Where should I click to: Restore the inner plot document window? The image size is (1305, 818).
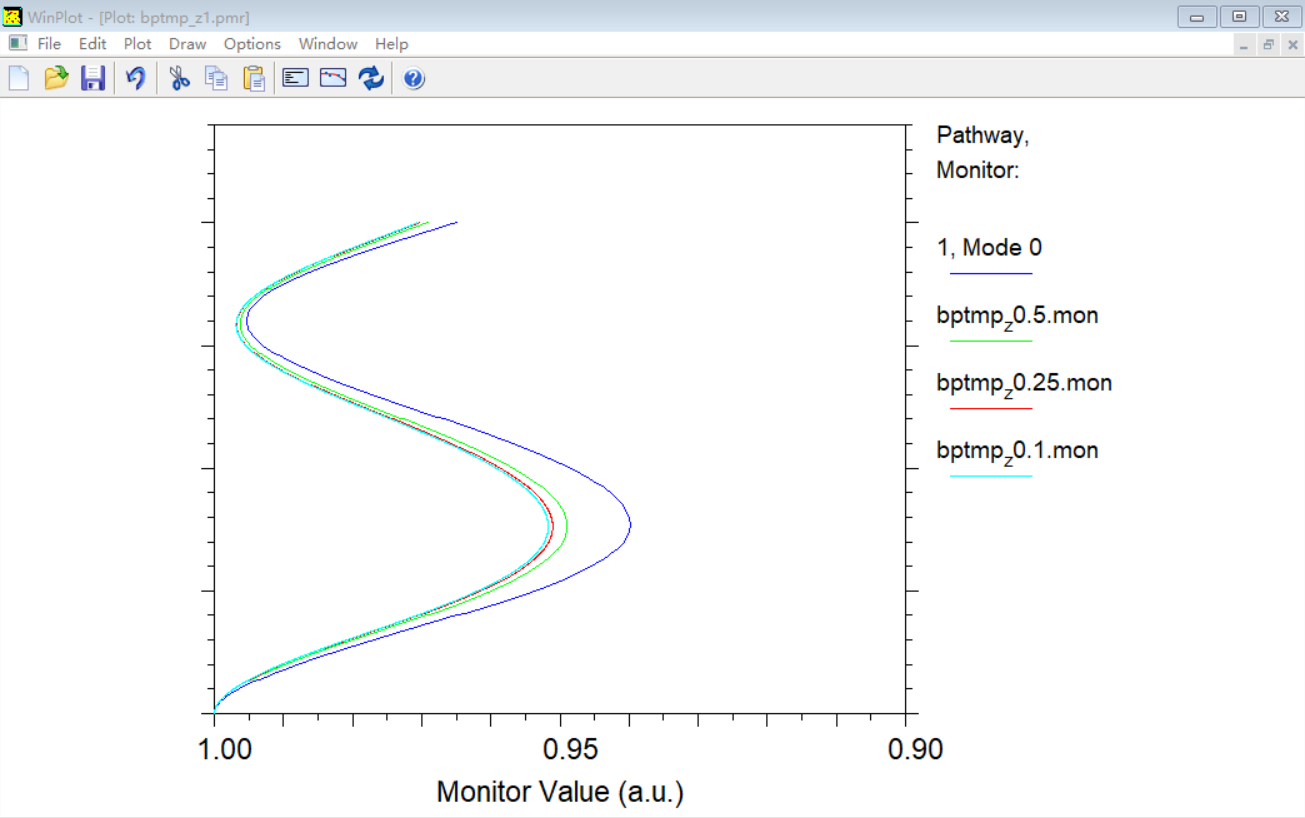[x=1268, y=45]
